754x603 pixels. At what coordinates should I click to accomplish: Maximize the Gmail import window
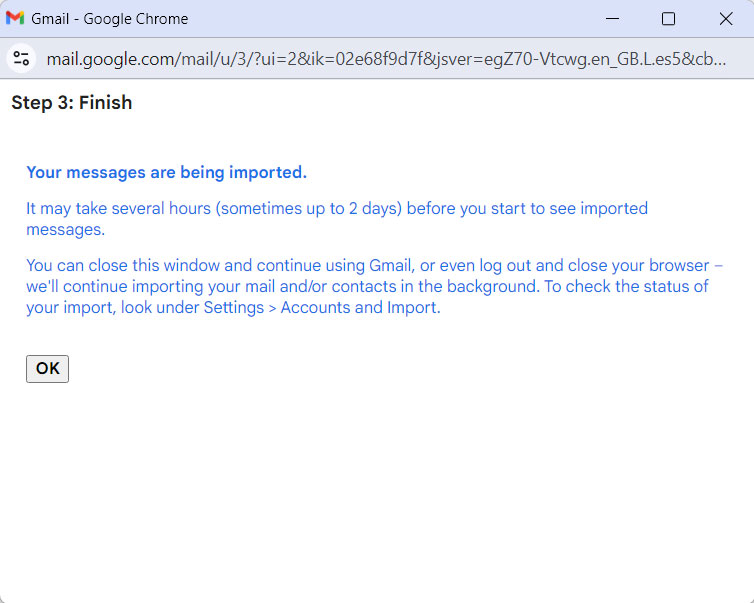[668, 19]
